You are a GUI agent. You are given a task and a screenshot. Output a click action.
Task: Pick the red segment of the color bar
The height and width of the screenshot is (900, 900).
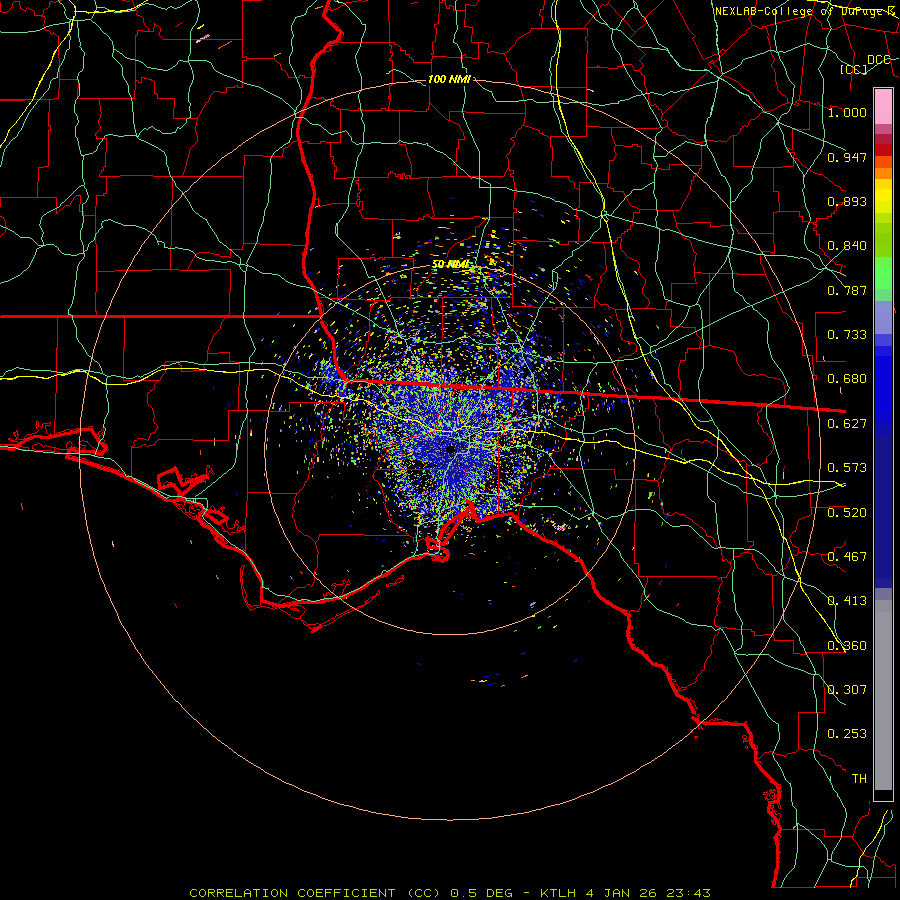coord(883,150)
